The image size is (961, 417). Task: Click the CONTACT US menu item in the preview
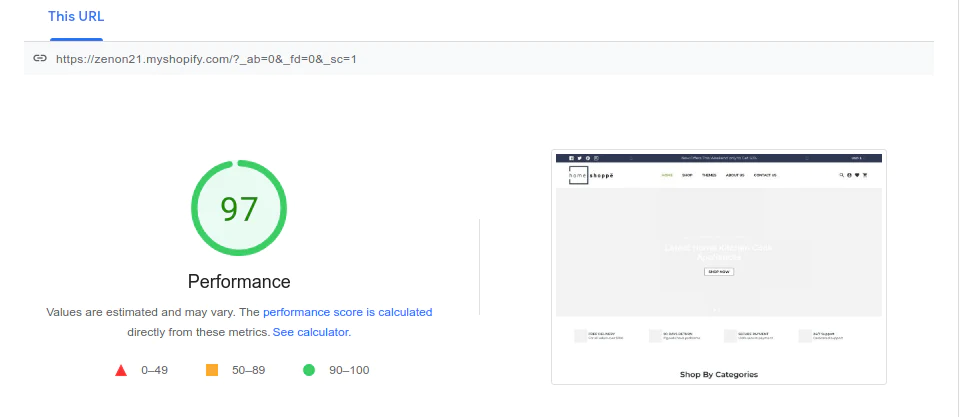tap(765, 175)
